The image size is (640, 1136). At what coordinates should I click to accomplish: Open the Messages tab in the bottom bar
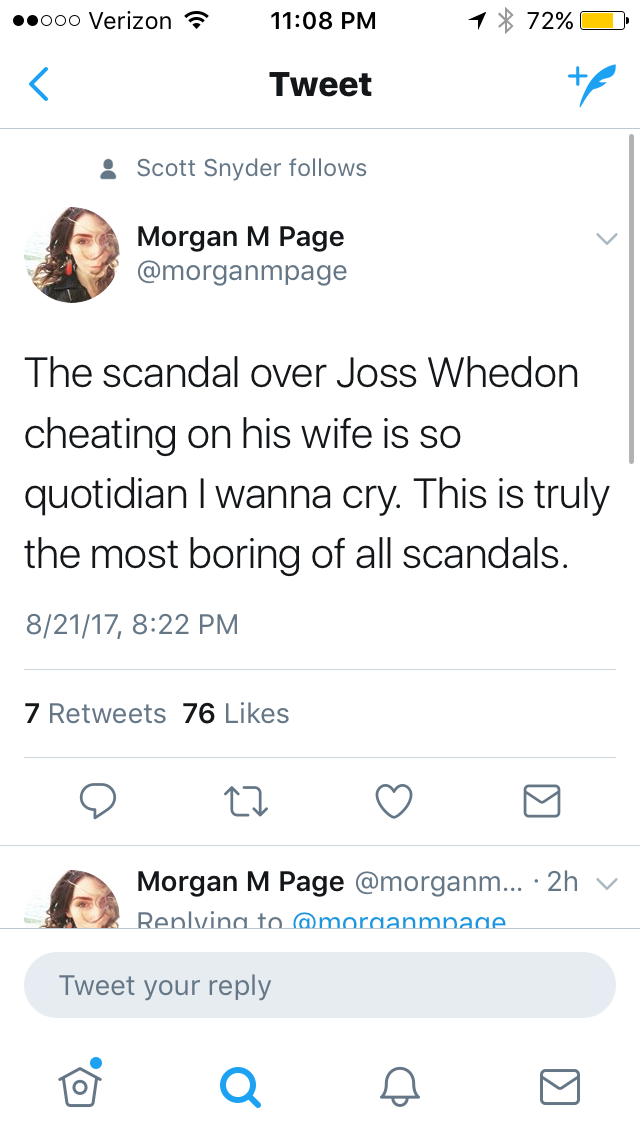(560, 1087)
